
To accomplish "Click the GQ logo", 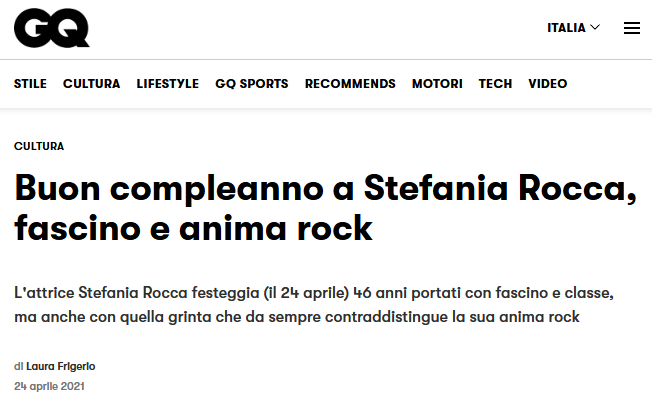I will pos(51,28).
